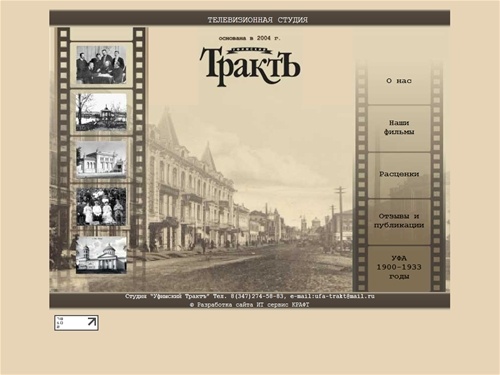Click "Разработка сайта ИТ сервис КРАФТ" credit

point(250,304)
